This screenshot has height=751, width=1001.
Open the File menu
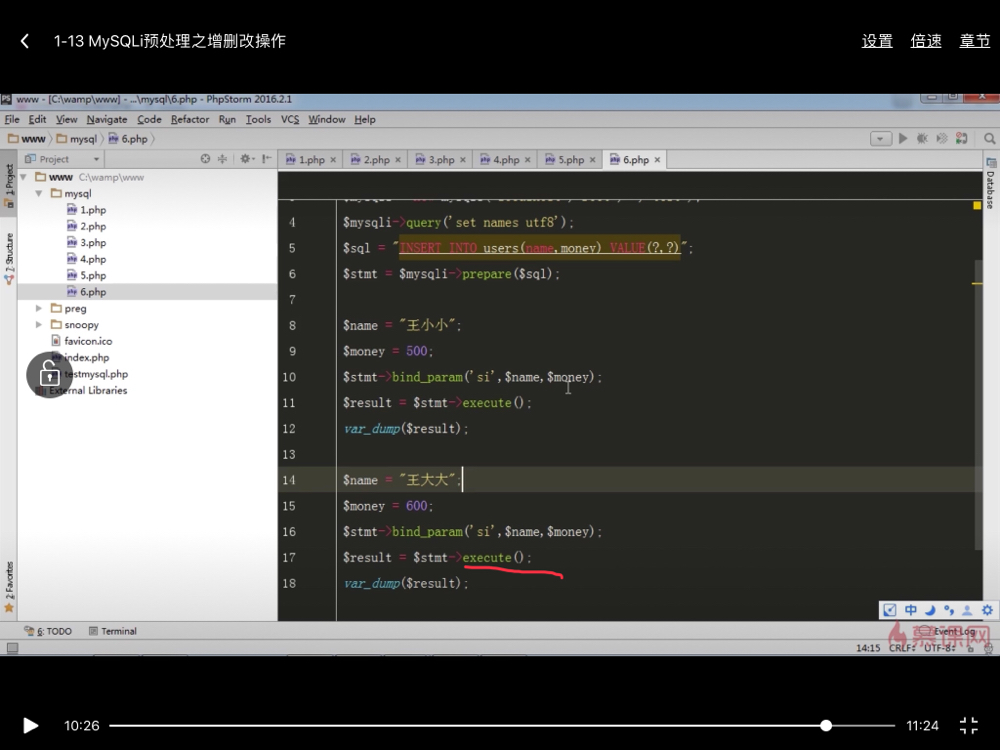[x=12, y=119]
